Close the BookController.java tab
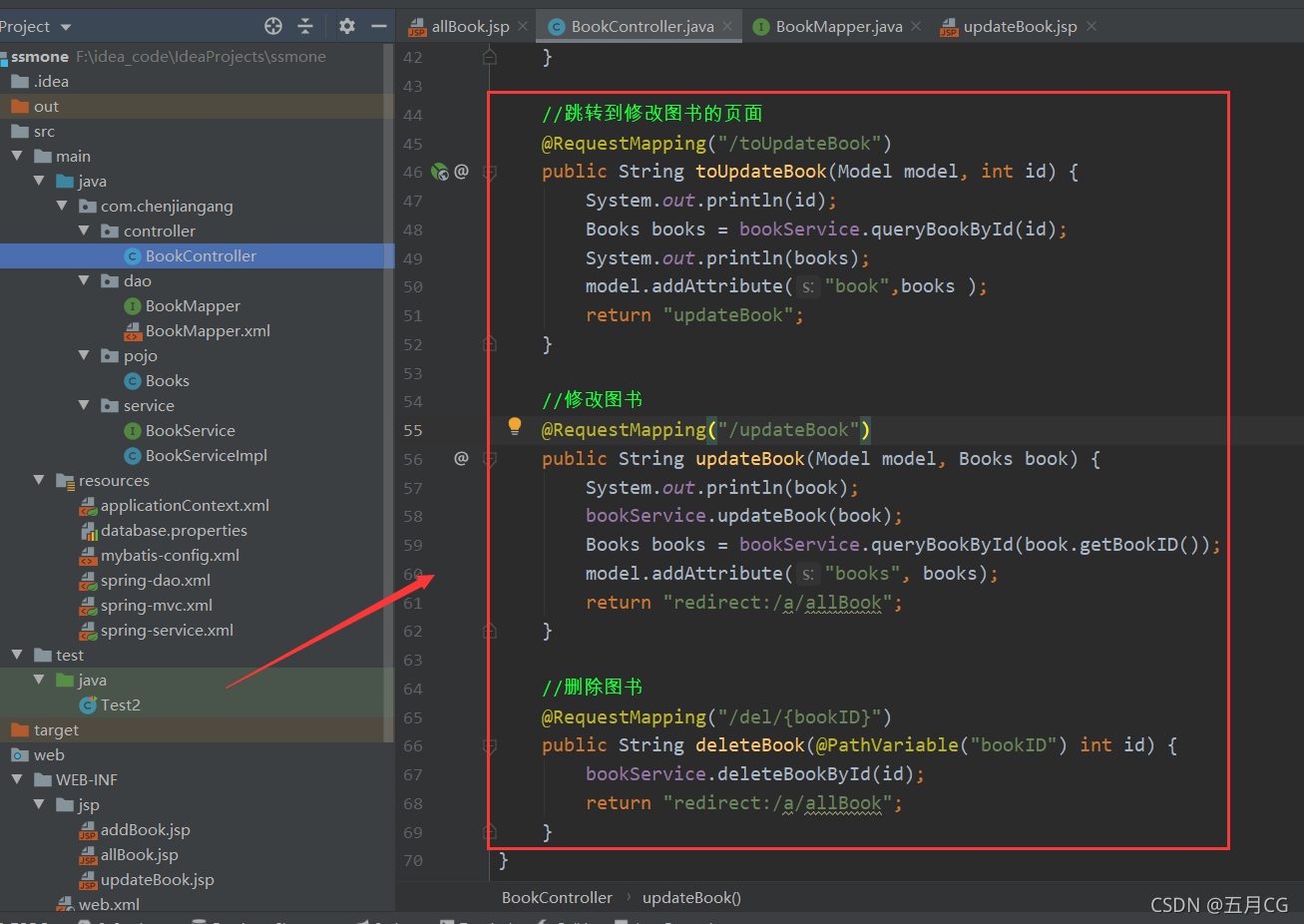 tap(727, 27)
